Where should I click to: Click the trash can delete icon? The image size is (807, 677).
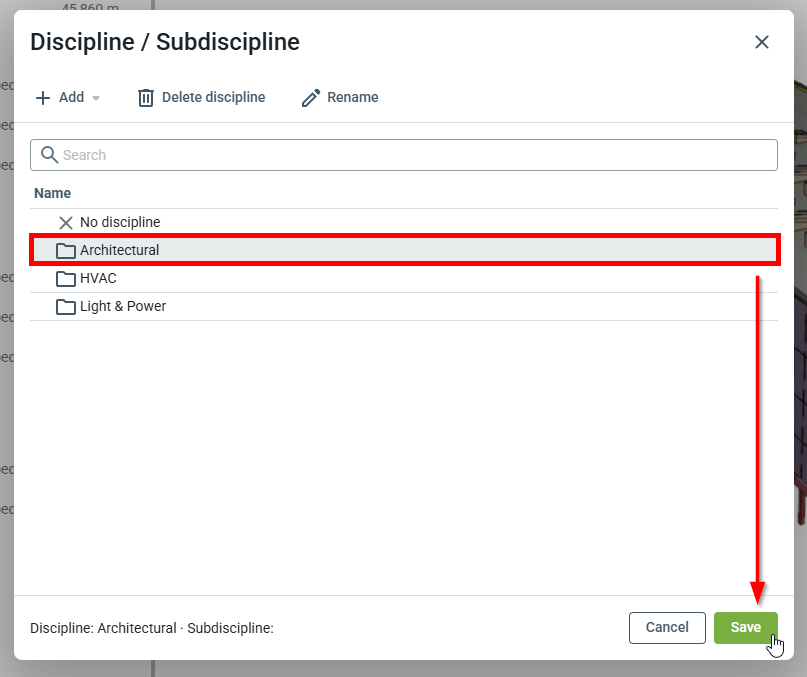click(146, 98)
